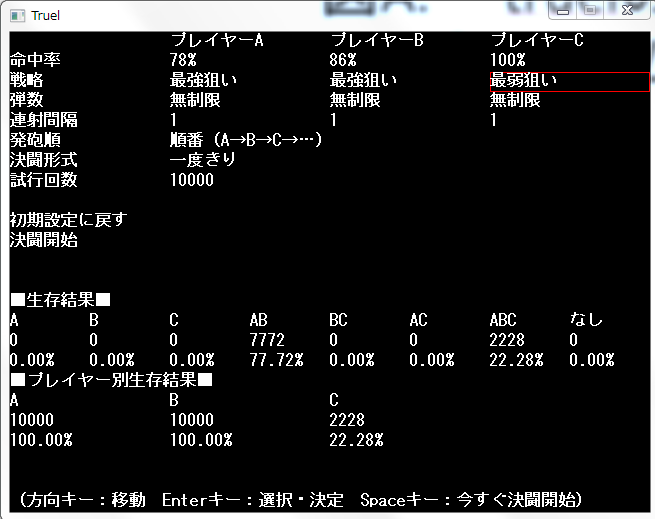Screen dimensions: 655x519
Task: Click the AC column header in survival results
Action: [x=418, y=320]
